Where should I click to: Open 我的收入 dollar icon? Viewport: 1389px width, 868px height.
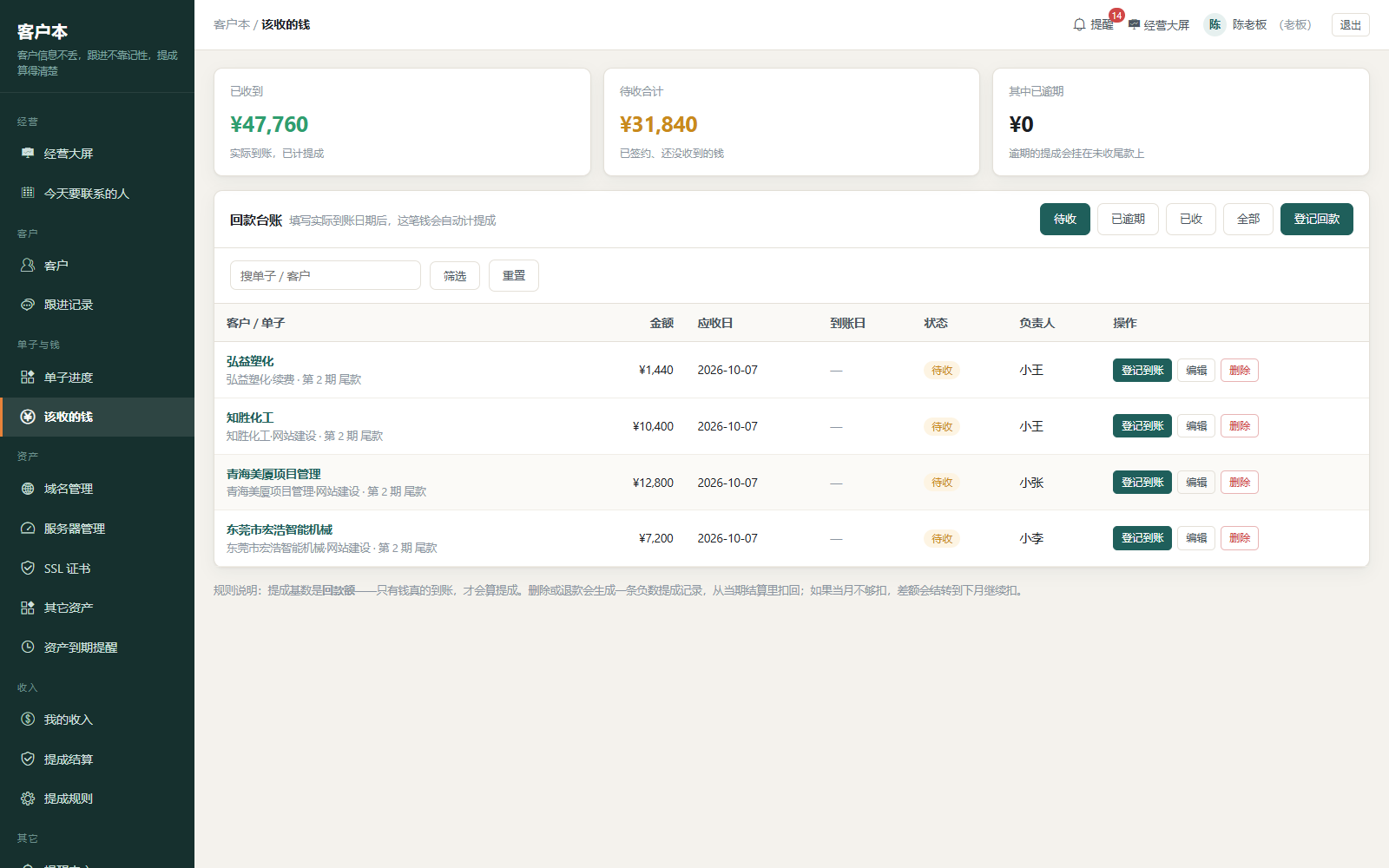[28, 720]
